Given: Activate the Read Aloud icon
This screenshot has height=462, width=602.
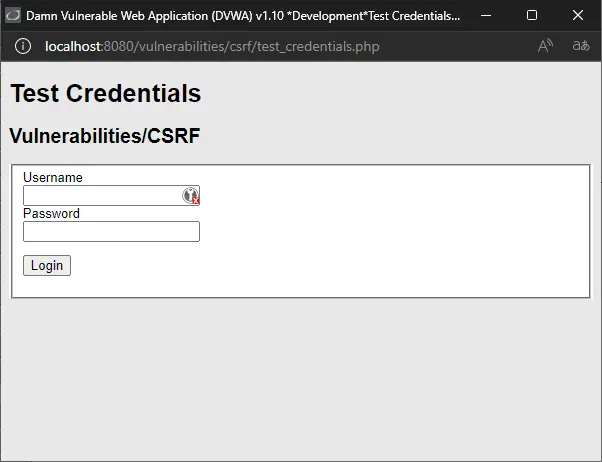Looking at the screenshot, I should [x=545, y=46].
